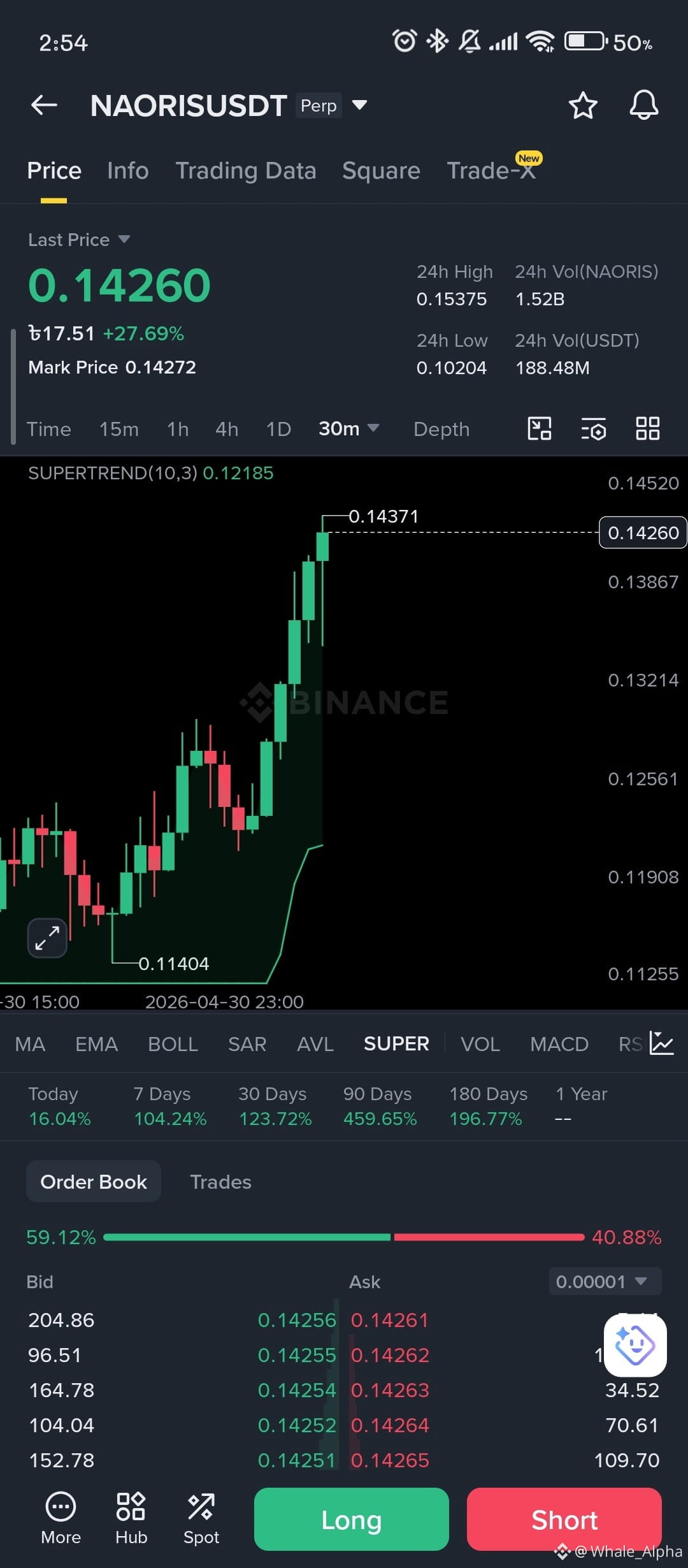Open chart indicator settings icon
This screenshot has height=1568, width=688.
click(x=594, y=429)
